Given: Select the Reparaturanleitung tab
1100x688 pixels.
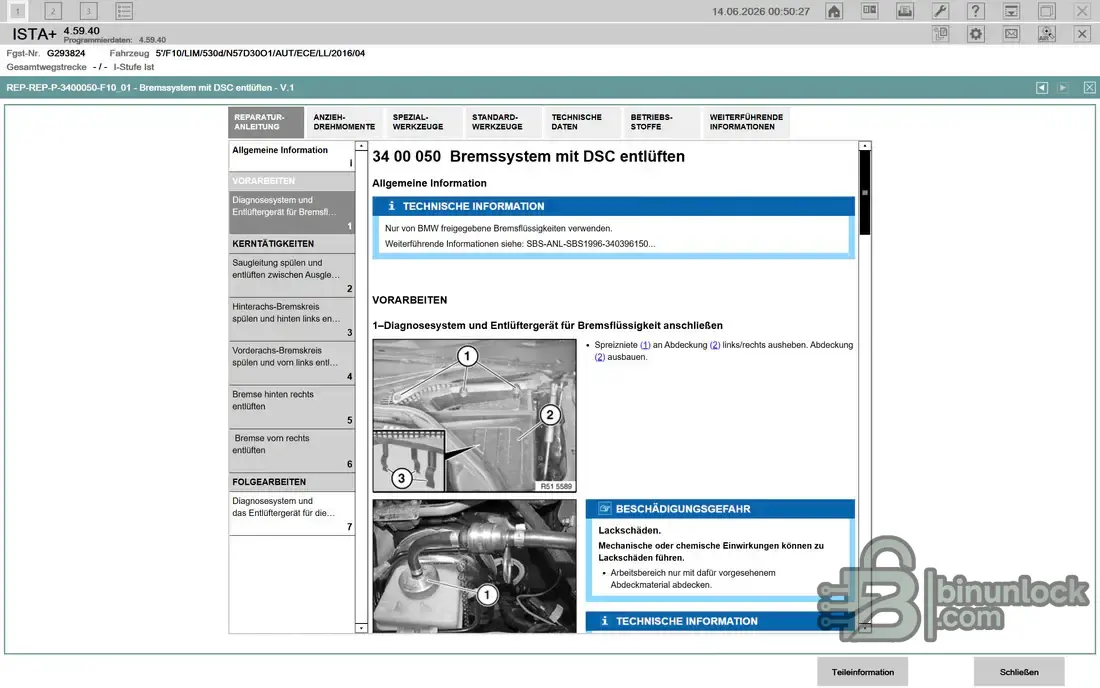Looking at the screenshot, I should [266, 122].
